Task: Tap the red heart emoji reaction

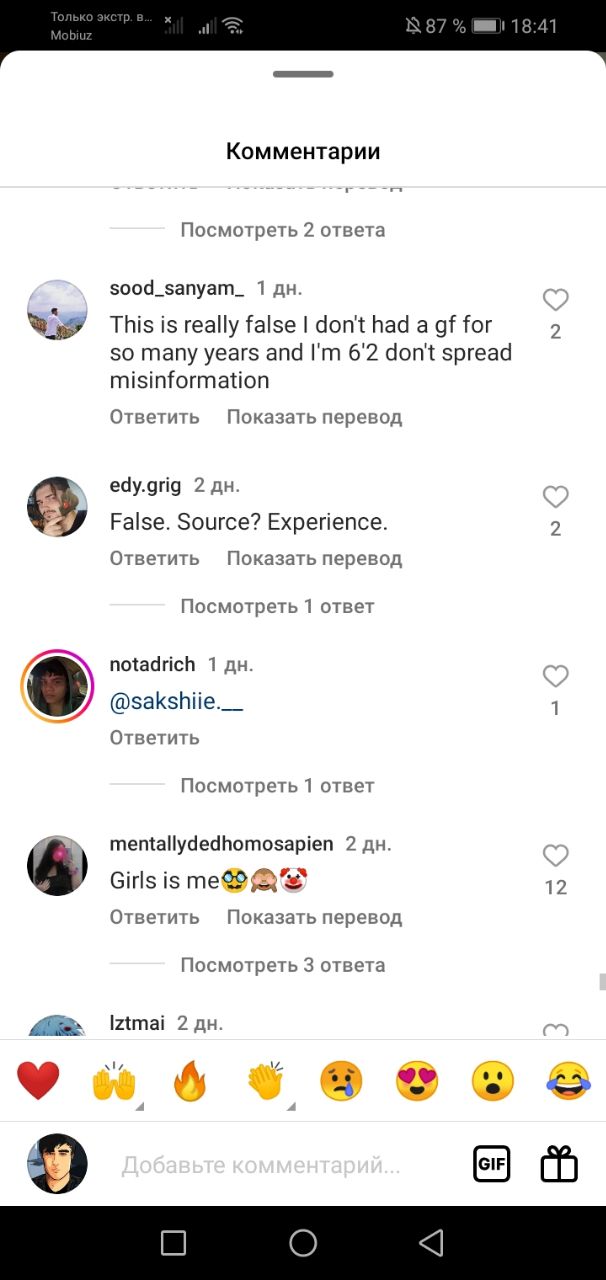Action: coord(38,1081)
